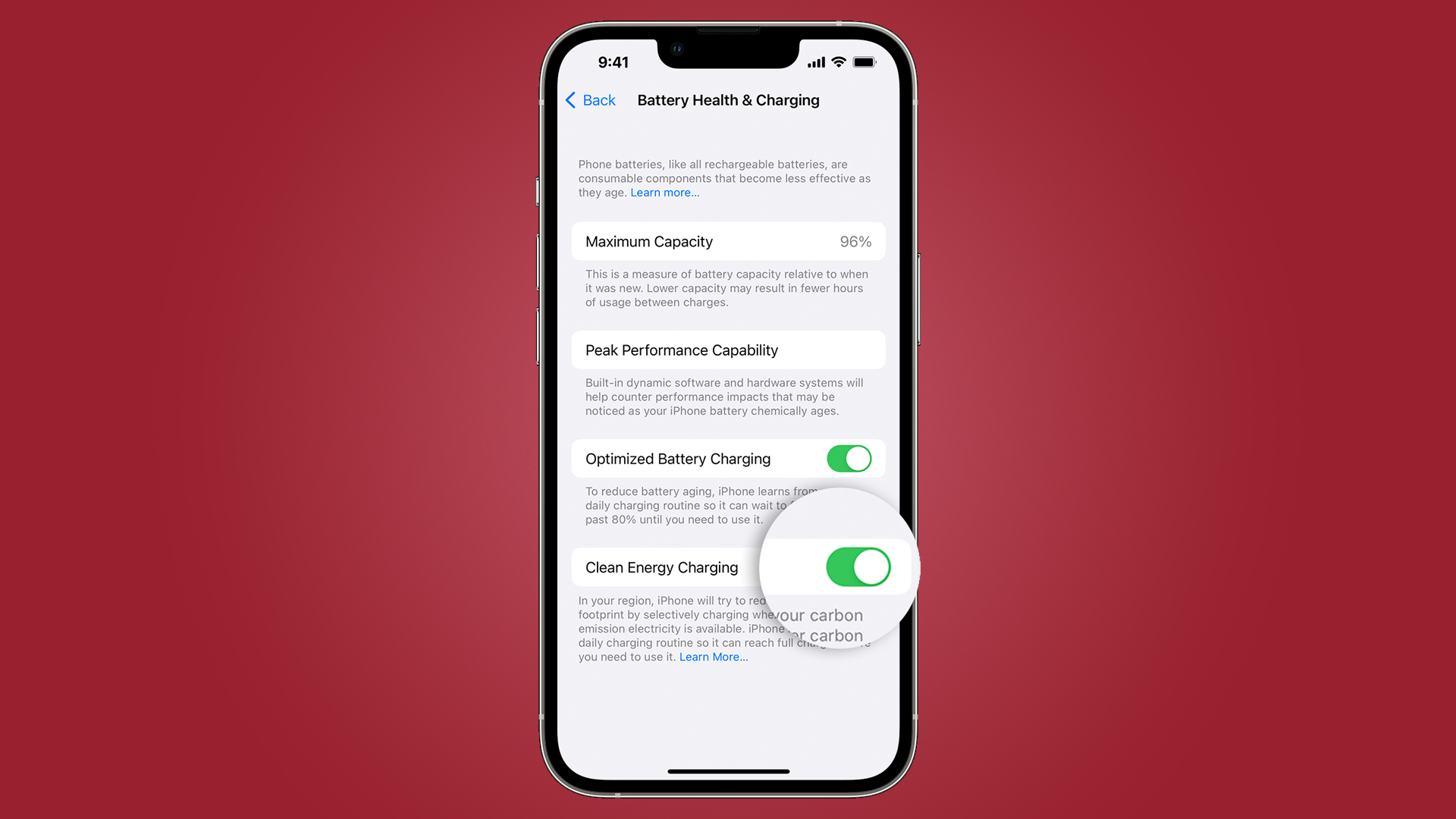Toggle the Peak Performance Capability section
Viewport: 1456px width, 819px height.
(x=729, y=349)
